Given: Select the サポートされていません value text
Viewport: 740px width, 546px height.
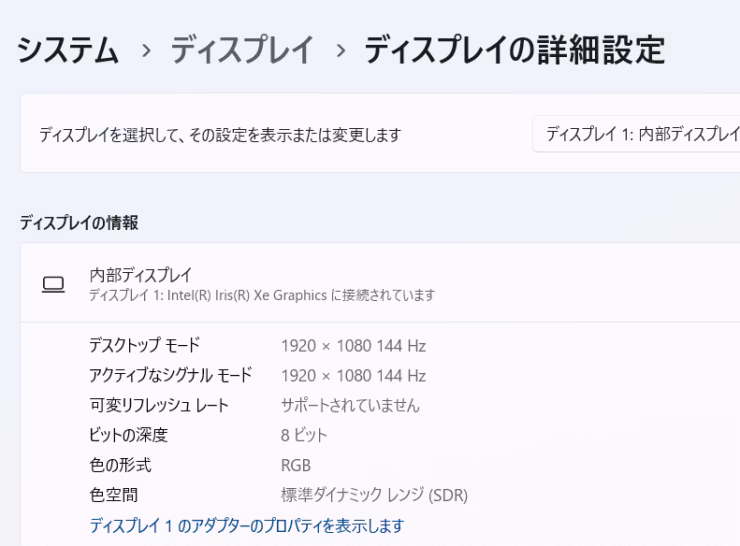Looking at the screenshot, I should click(350, 405).
